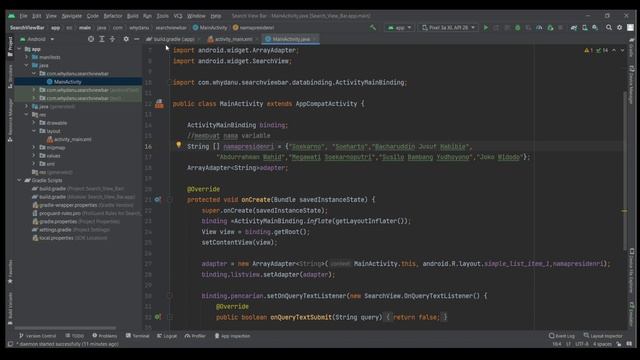The width and height of the screenshot is (640, 360).
Task: Open the app run configuration dropdown
Action: click(399, 27)
